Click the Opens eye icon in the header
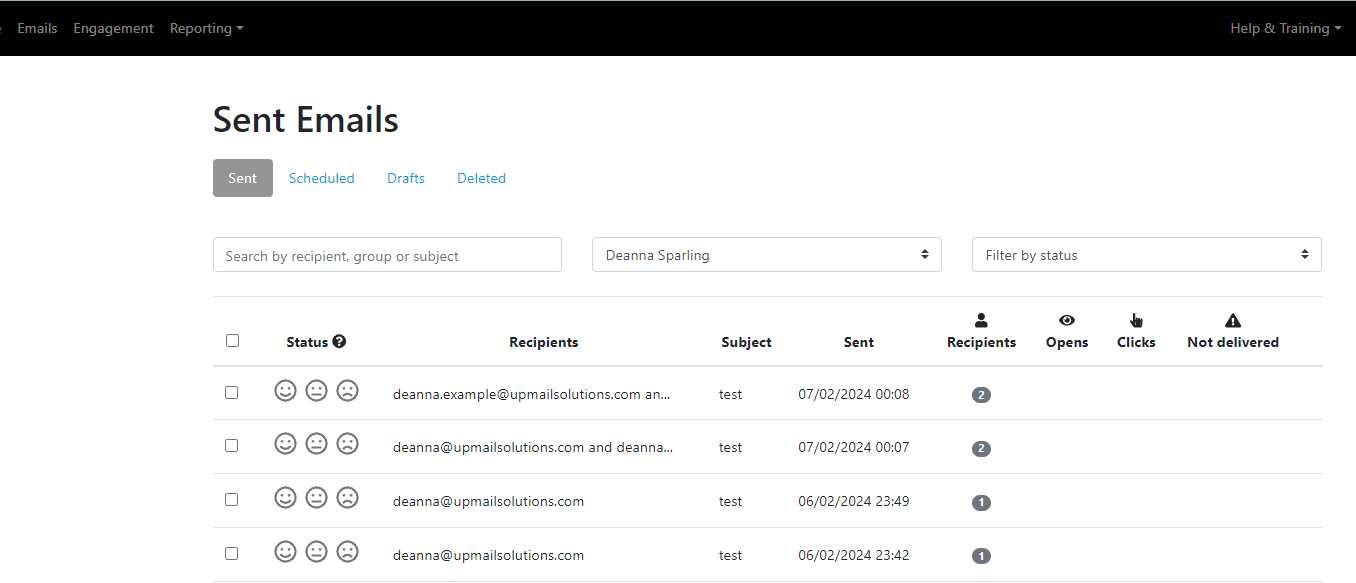 [x=1067, y=320]
